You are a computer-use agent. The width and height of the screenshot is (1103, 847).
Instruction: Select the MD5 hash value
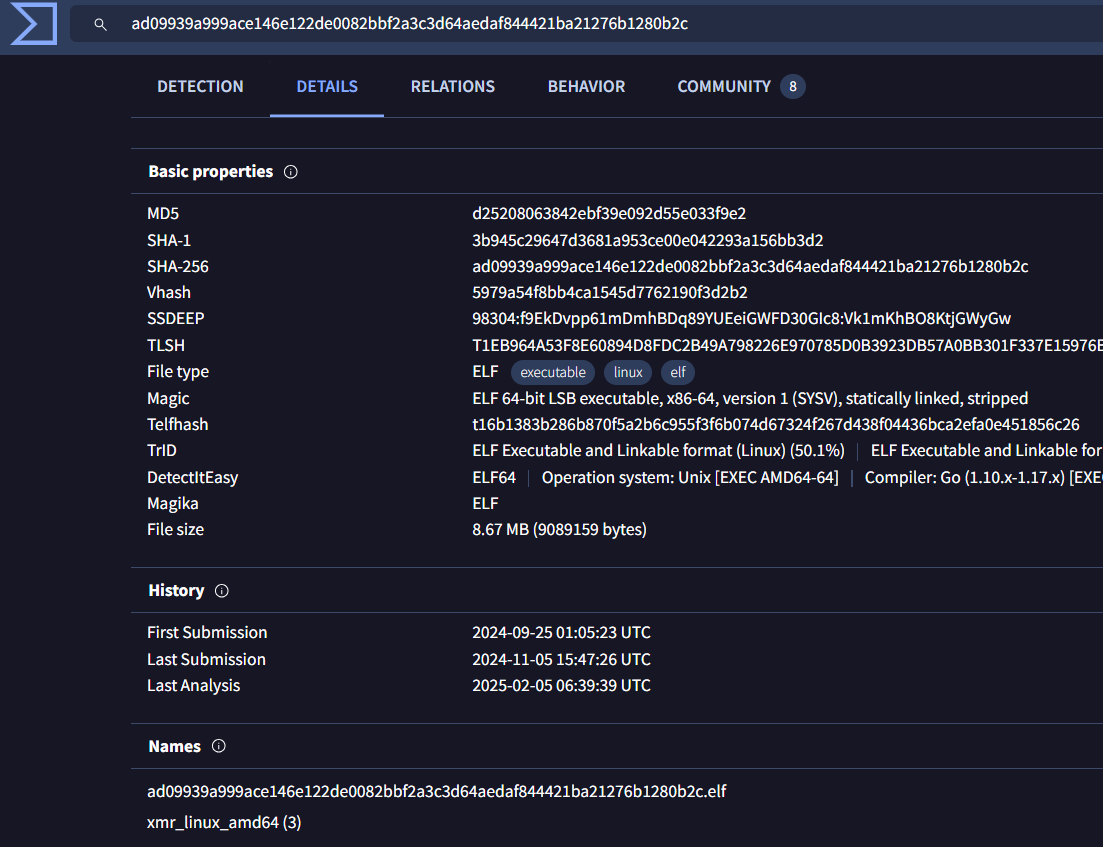point(609,213)
